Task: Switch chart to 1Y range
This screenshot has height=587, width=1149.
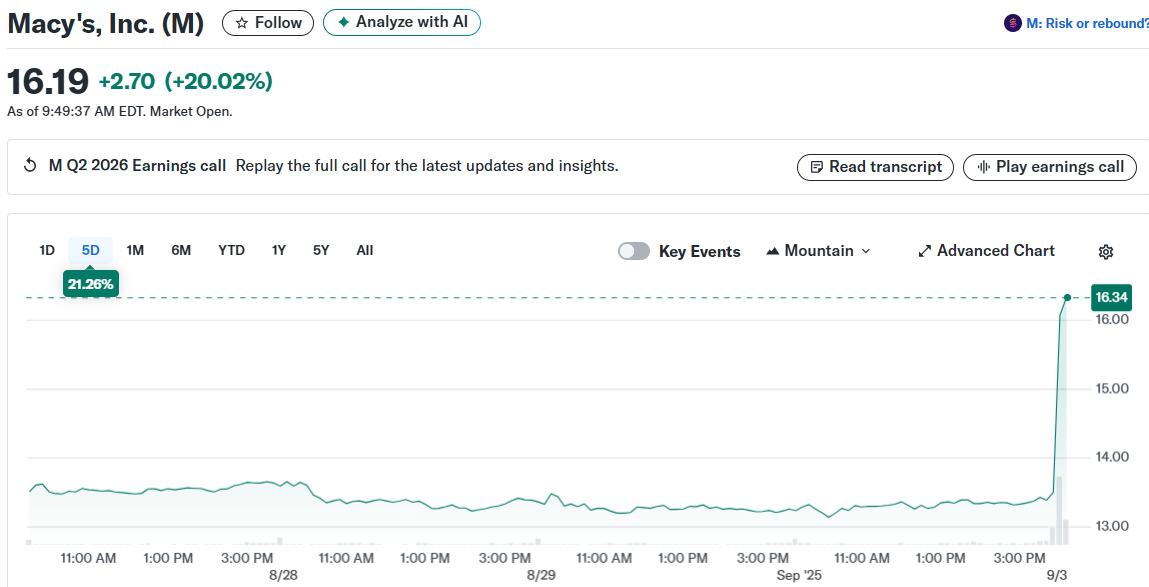Action: point(278,251)
